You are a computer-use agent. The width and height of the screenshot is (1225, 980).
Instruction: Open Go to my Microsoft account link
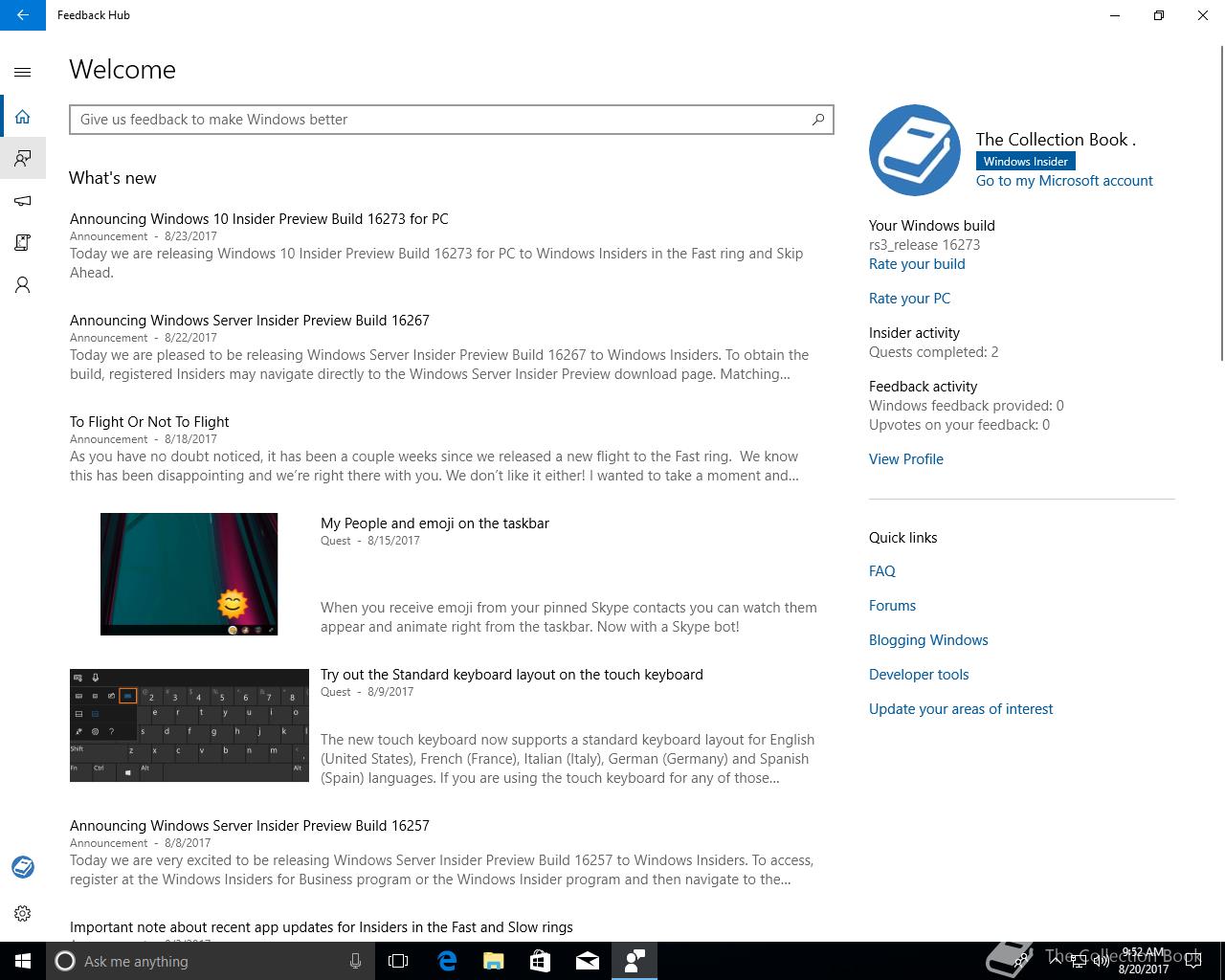click(x=1064, y=181)
